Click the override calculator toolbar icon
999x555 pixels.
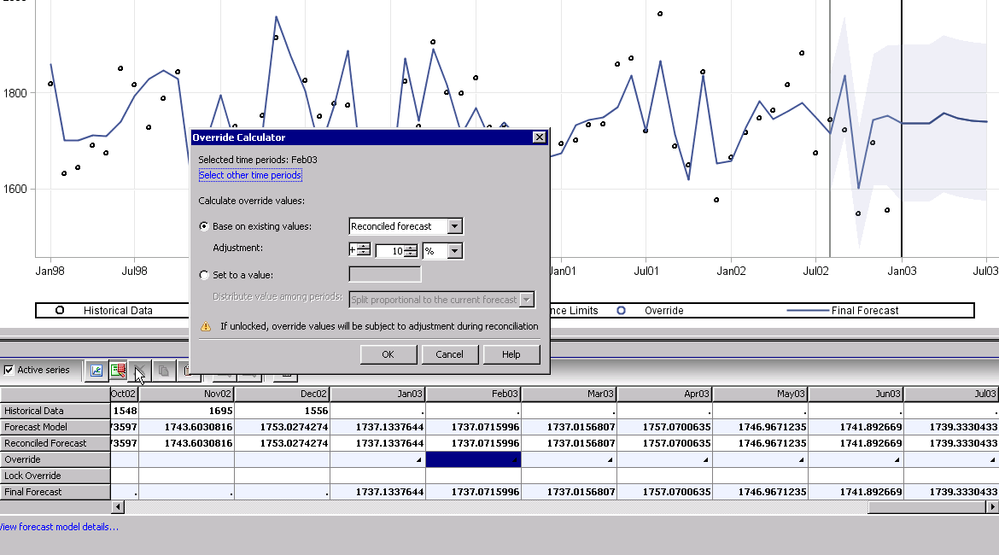119,370
